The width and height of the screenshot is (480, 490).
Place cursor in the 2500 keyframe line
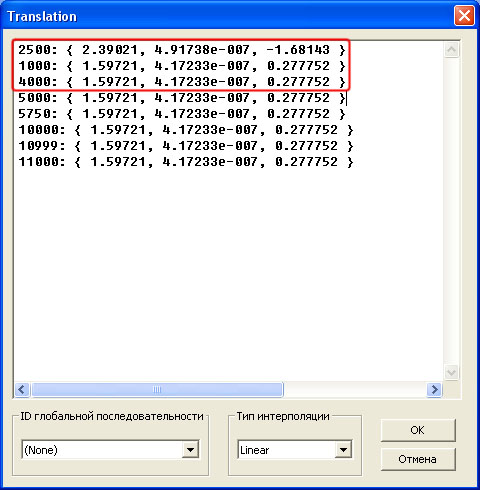182,50
